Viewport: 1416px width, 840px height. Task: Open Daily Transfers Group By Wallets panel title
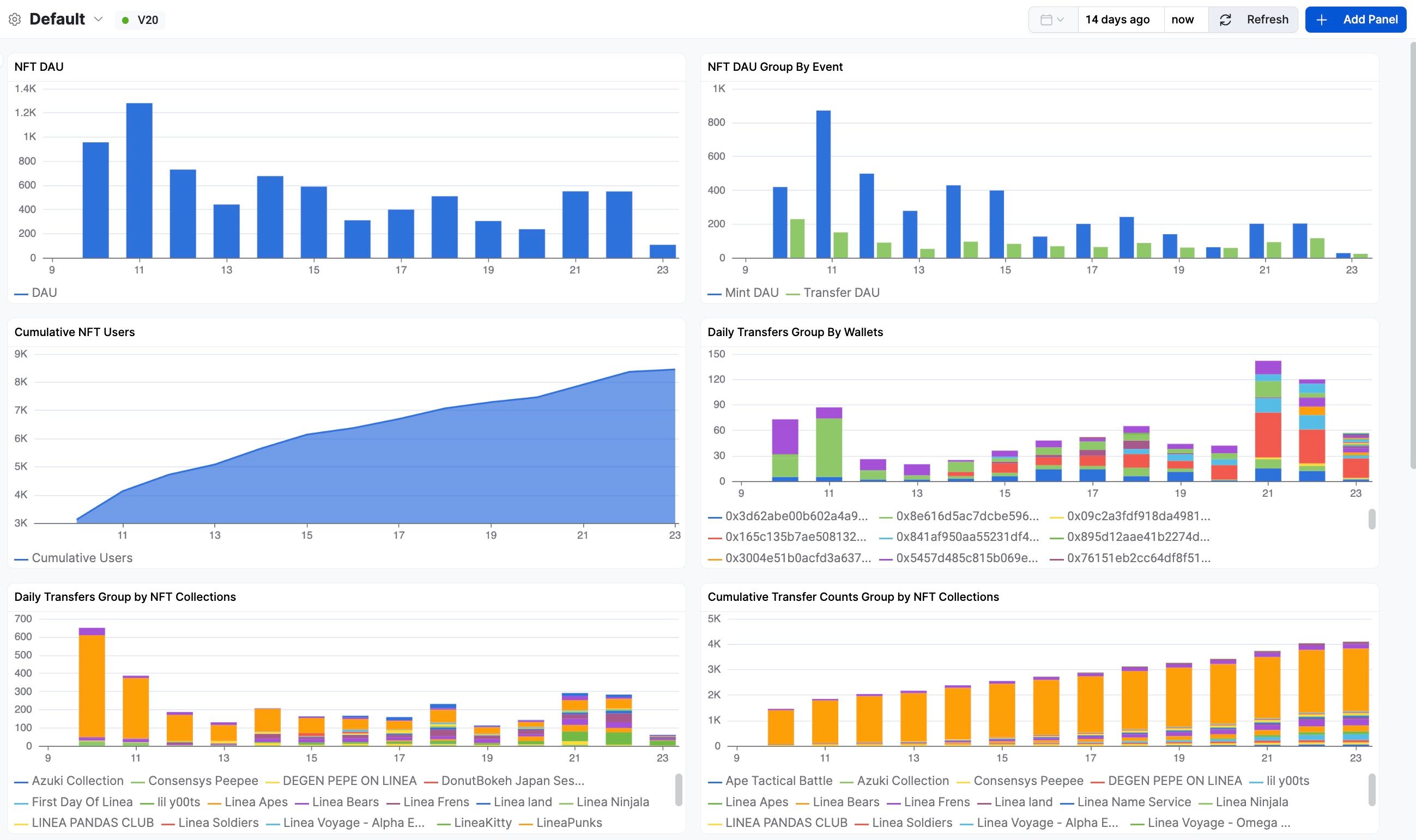[x=795, y=332]
